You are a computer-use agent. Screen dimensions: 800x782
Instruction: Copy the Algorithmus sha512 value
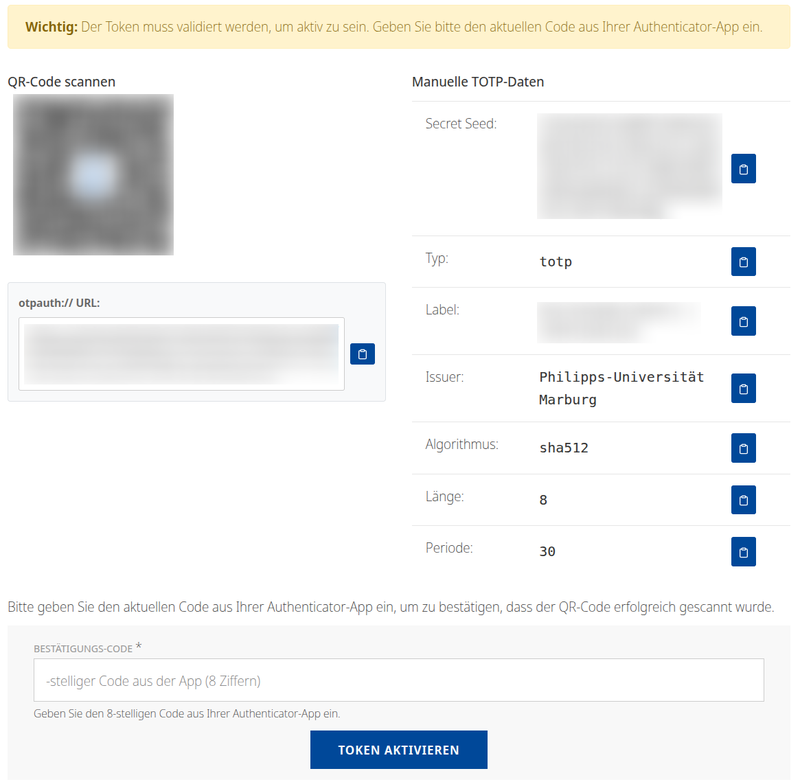click(x=743, y=448)
